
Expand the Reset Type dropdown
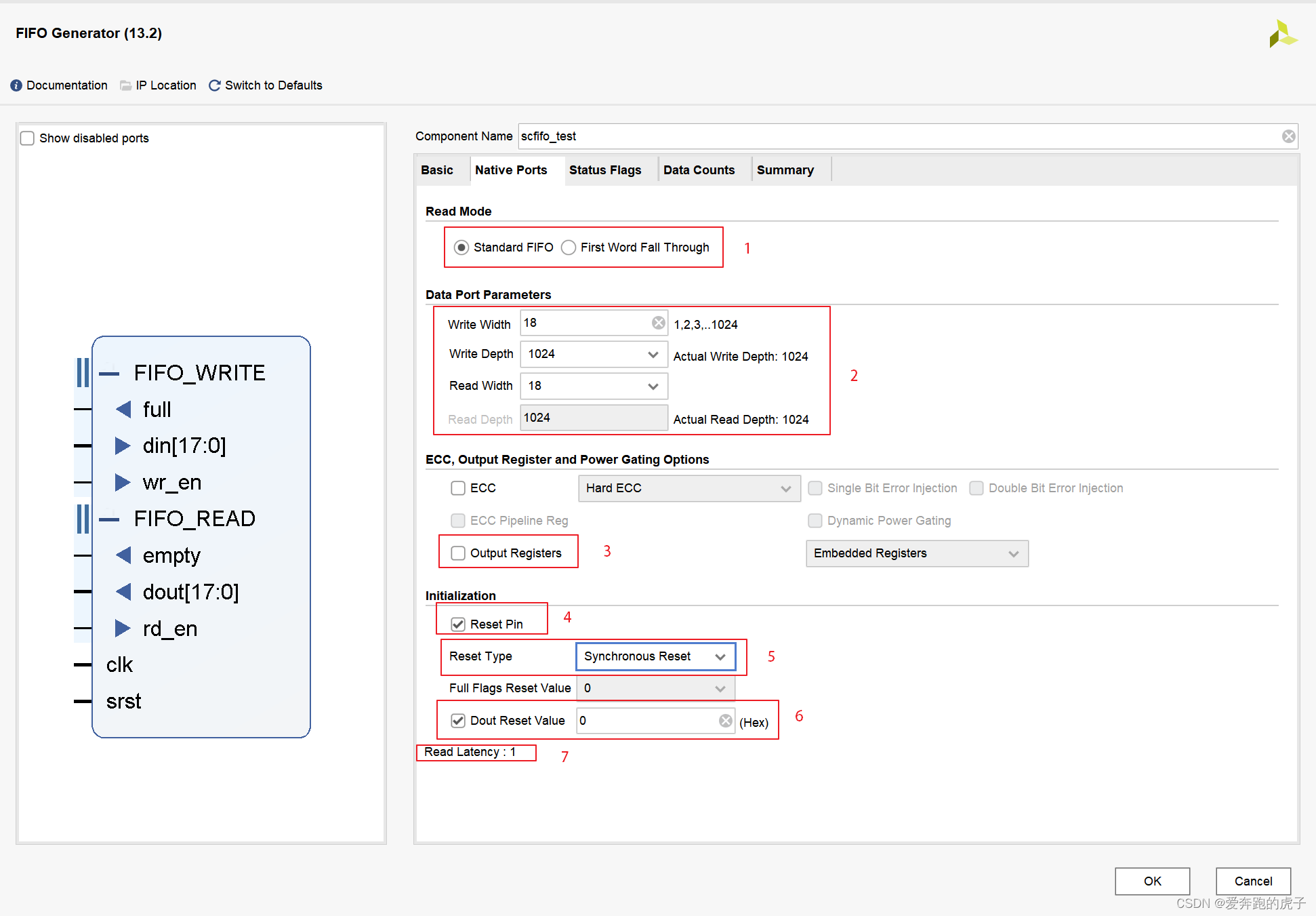(x=720, y=656)
